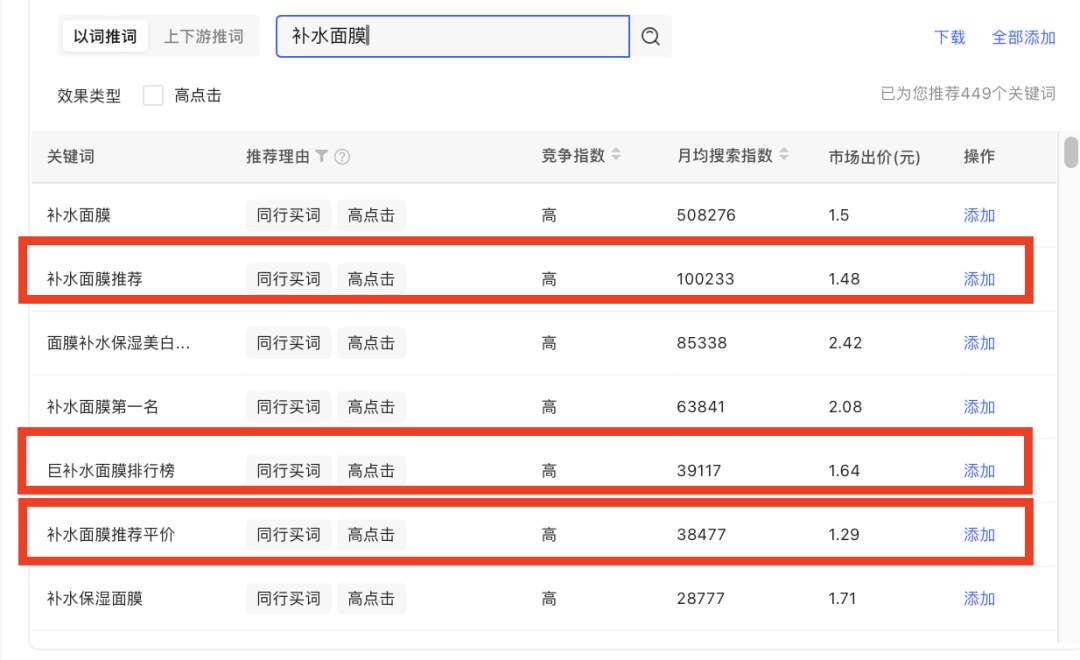Click the 下载 link

[949, 37]
